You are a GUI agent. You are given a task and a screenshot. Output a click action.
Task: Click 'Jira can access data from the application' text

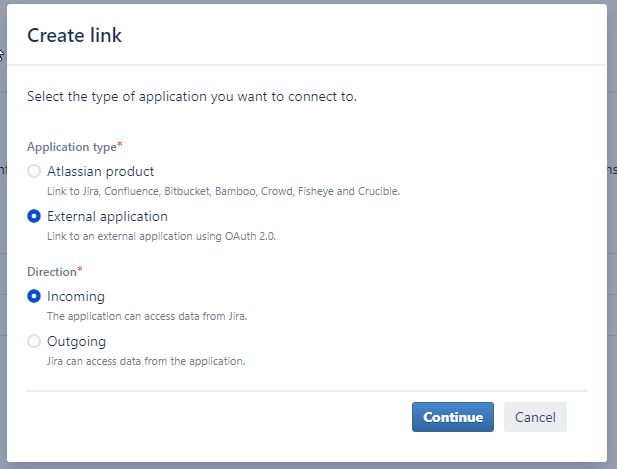tap(146, 361)
